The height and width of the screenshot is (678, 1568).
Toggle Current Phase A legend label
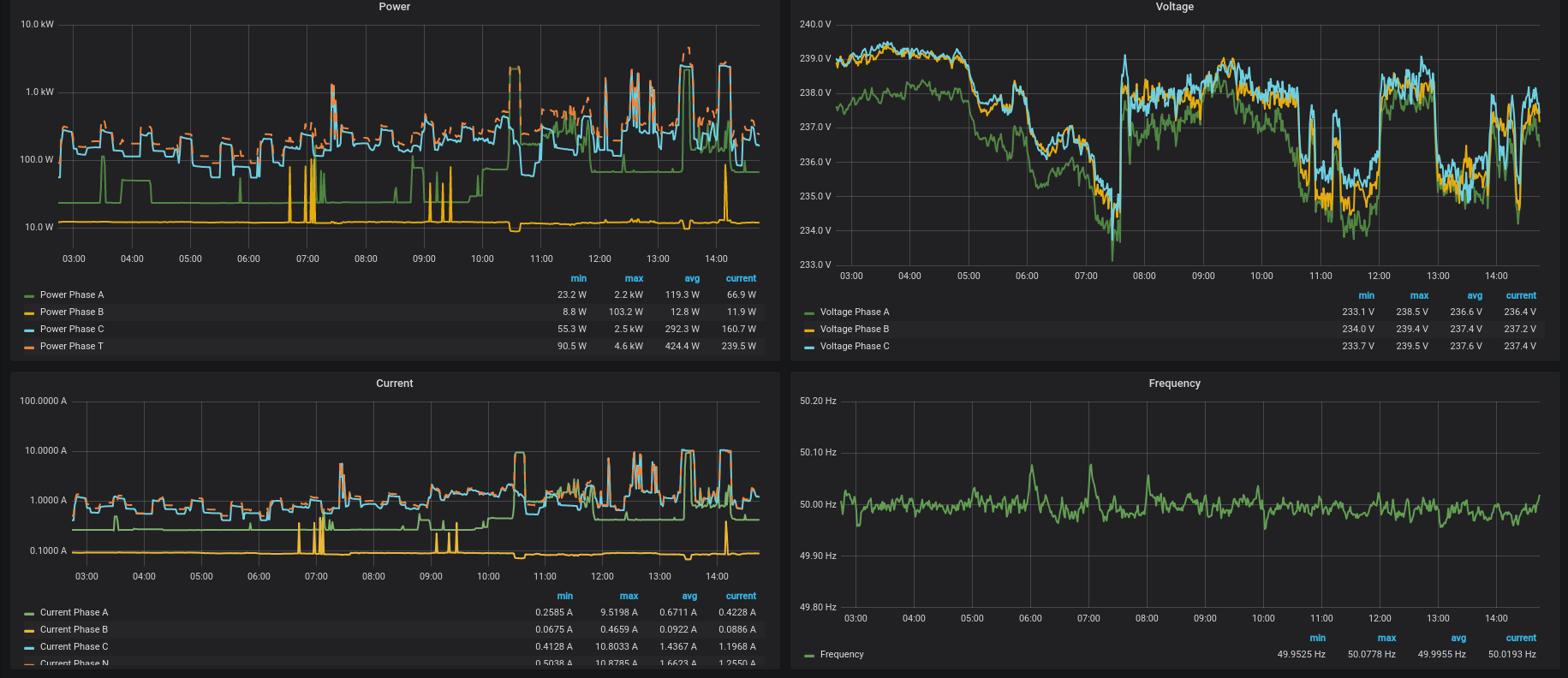[74, 612]
